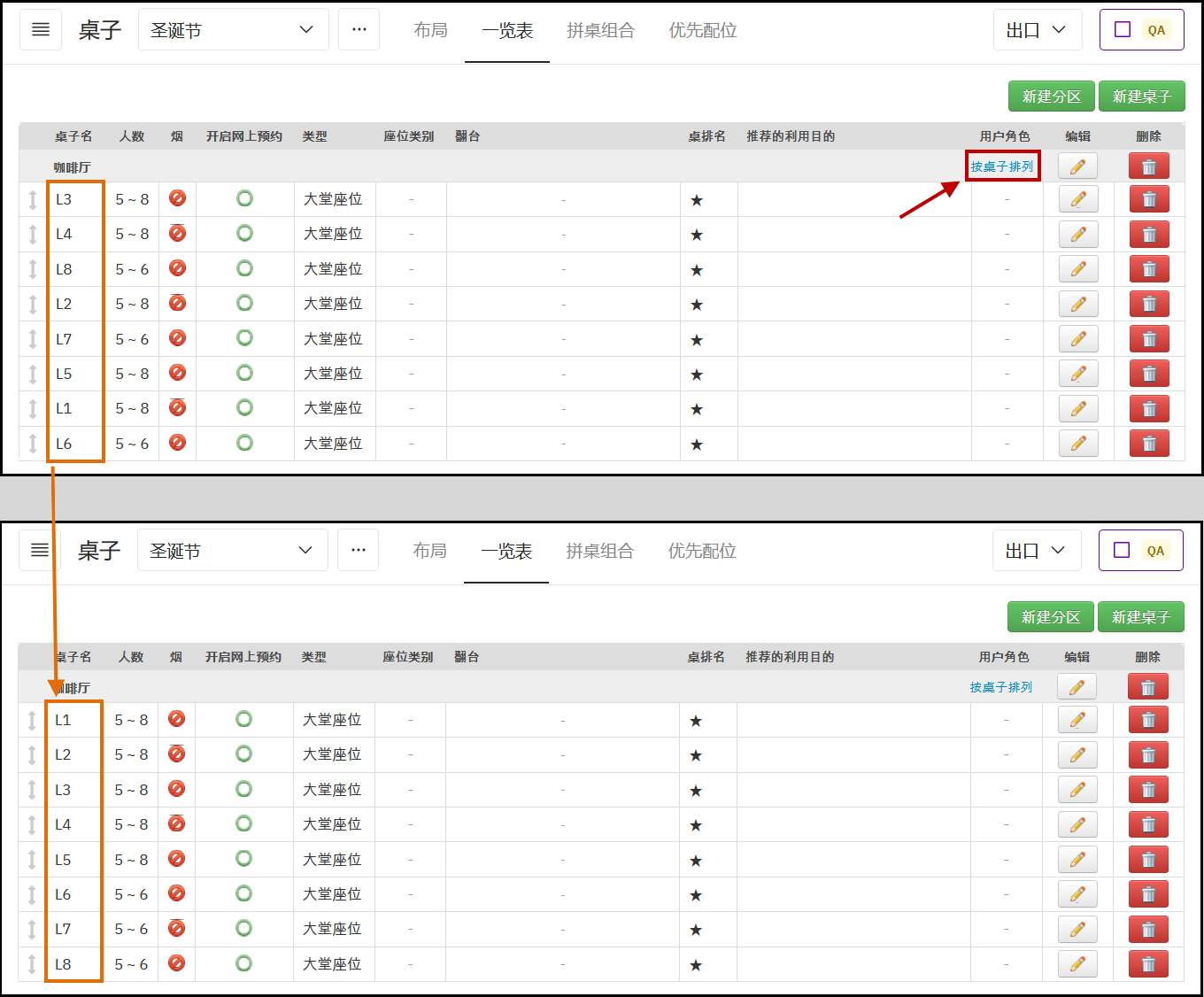Open the 圣诞节 dropdown in upper panel
Image resolution: width=1204 pixels, height=997 pixels.
click(x=234, y=30)
